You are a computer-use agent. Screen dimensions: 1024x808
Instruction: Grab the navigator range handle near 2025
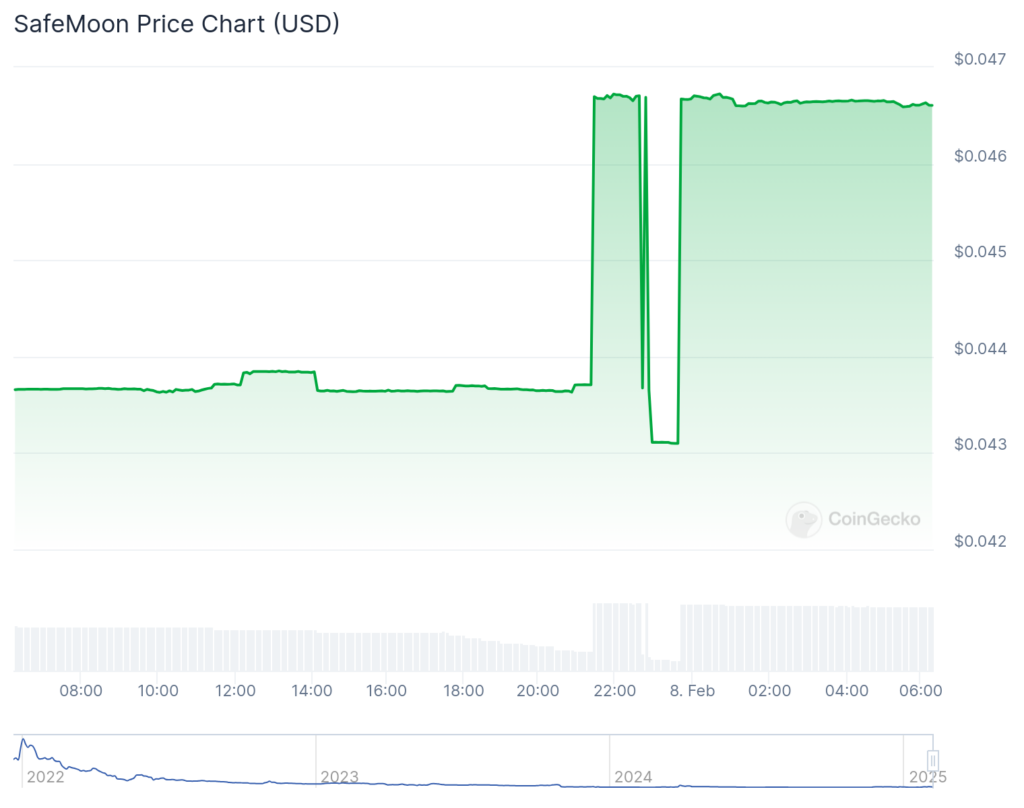933,760
